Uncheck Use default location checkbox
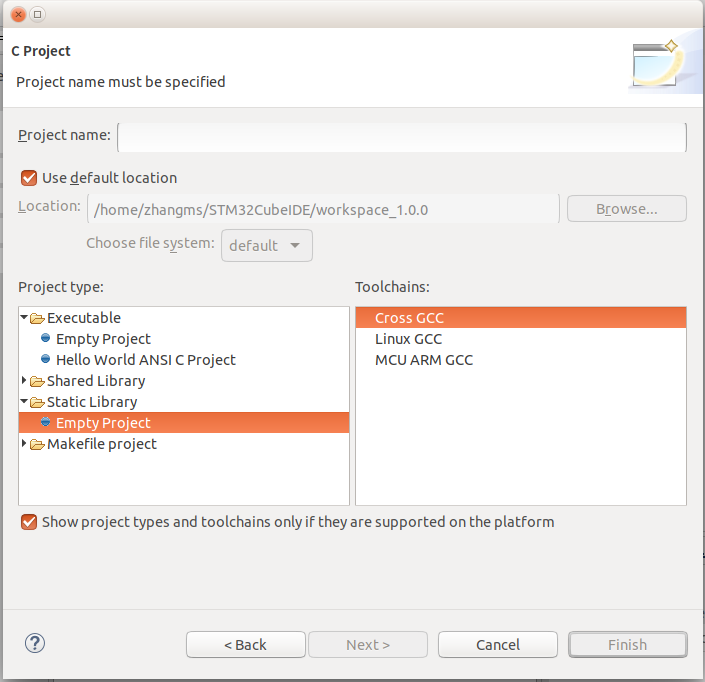Viewport: 705px width, 682px height. tap(29, 178)
